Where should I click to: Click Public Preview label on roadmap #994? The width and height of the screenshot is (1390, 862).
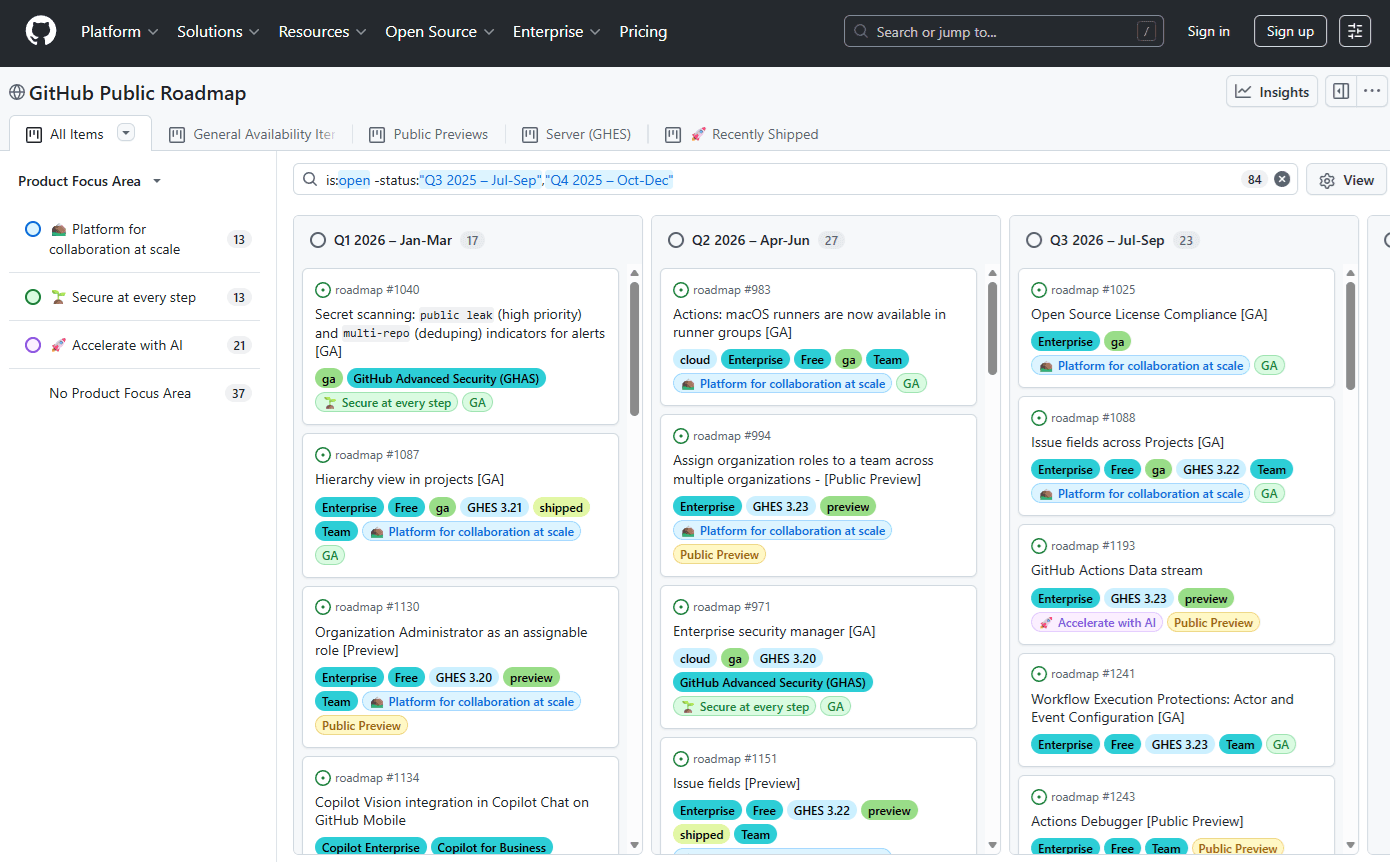(x=719, y=554)
